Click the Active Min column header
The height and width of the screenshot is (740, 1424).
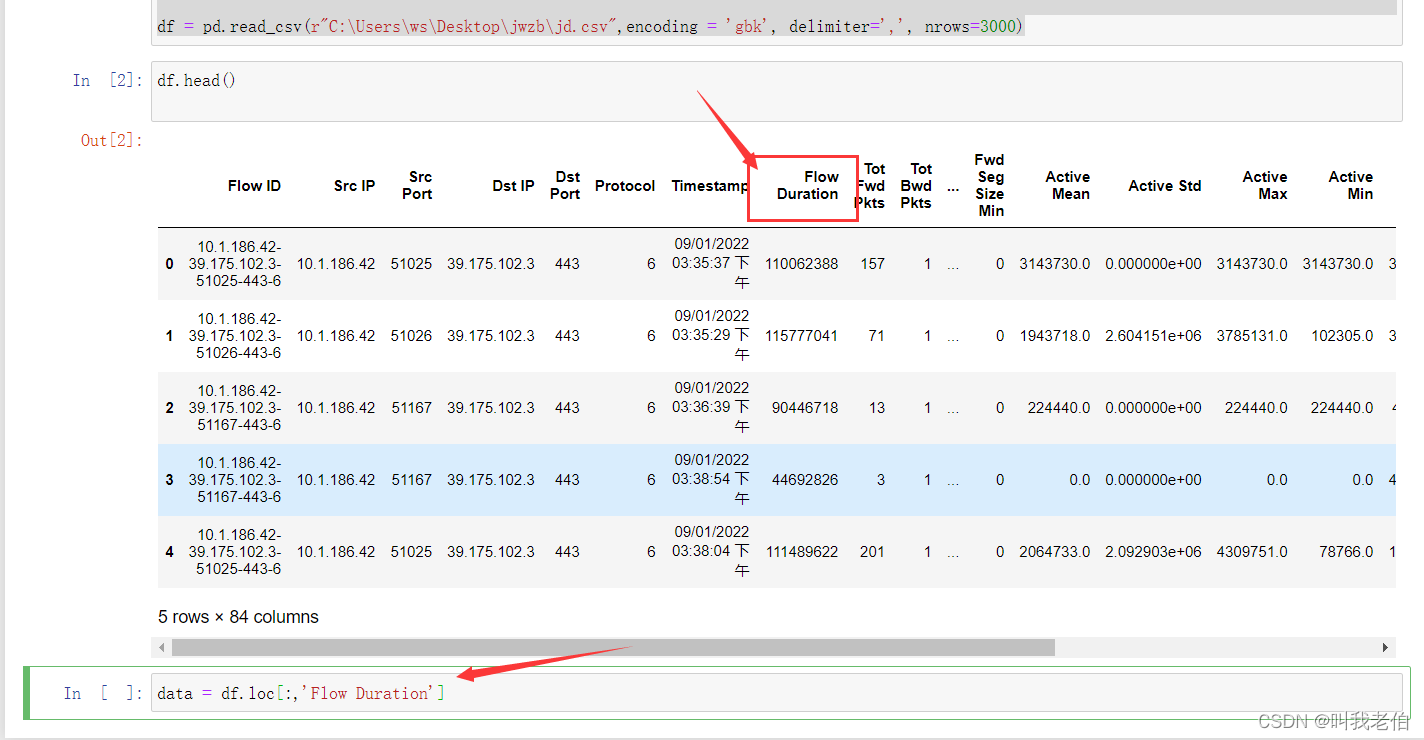point(1351,186)
